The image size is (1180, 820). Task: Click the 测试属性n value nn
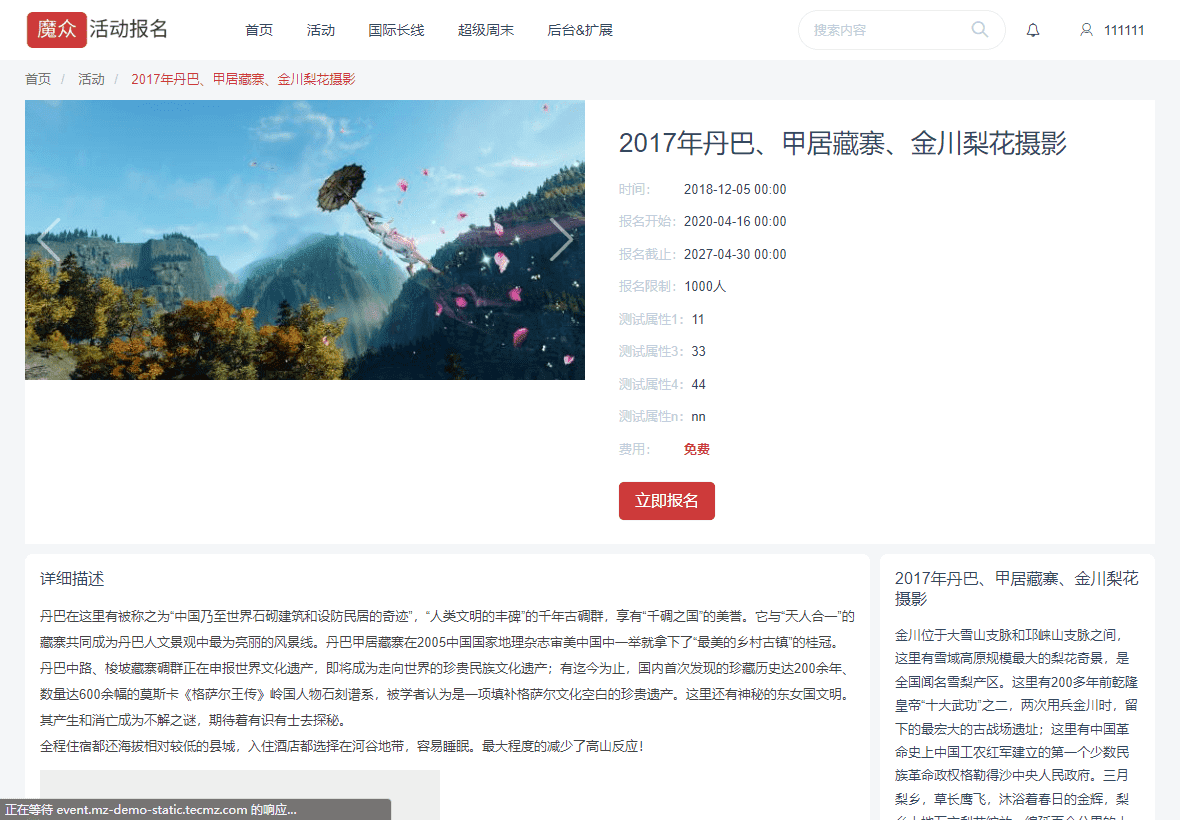pos(698,417)
